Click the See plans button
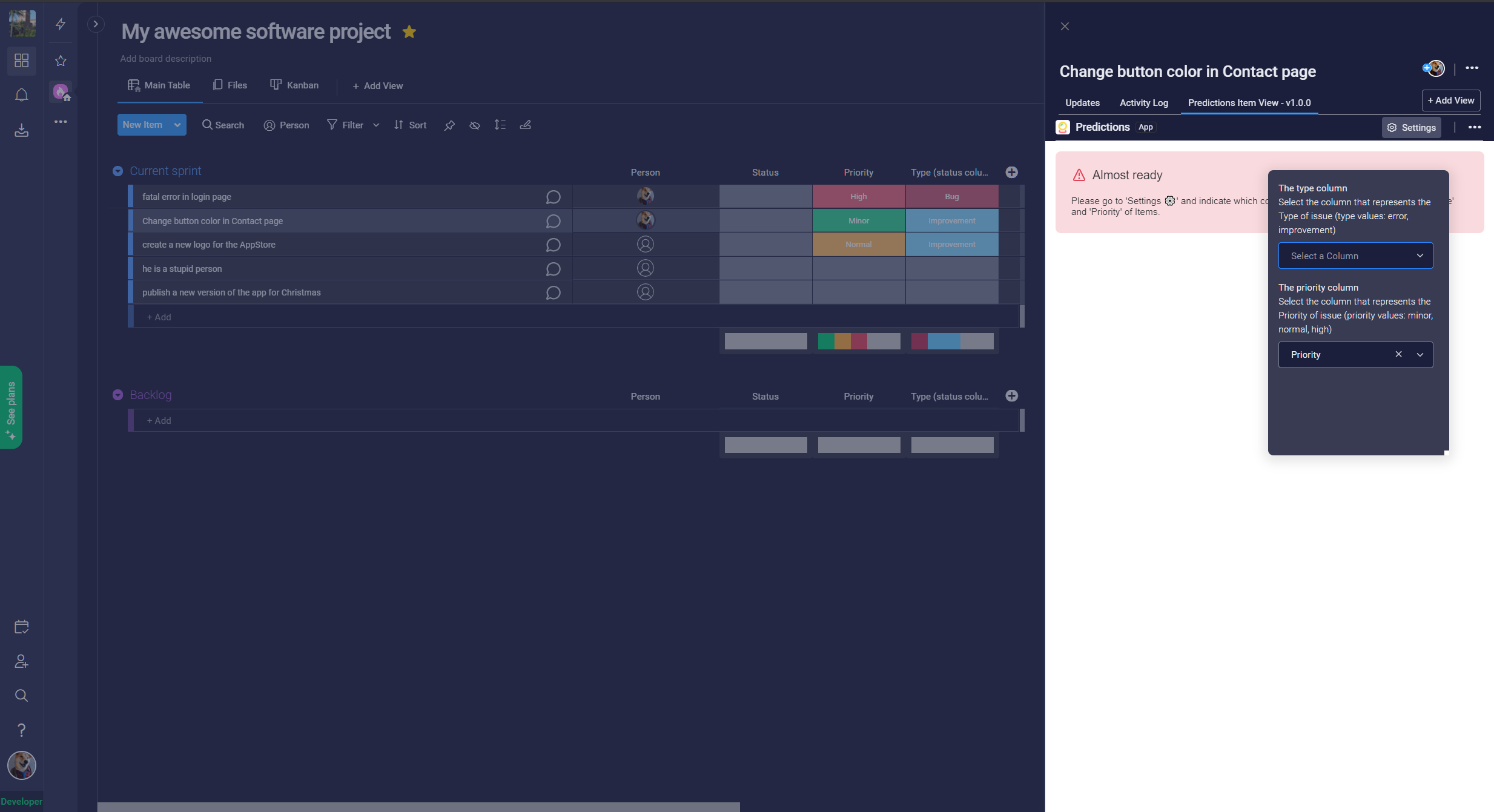The height and width of the screenshot is (812, 1494). [11, 407]
